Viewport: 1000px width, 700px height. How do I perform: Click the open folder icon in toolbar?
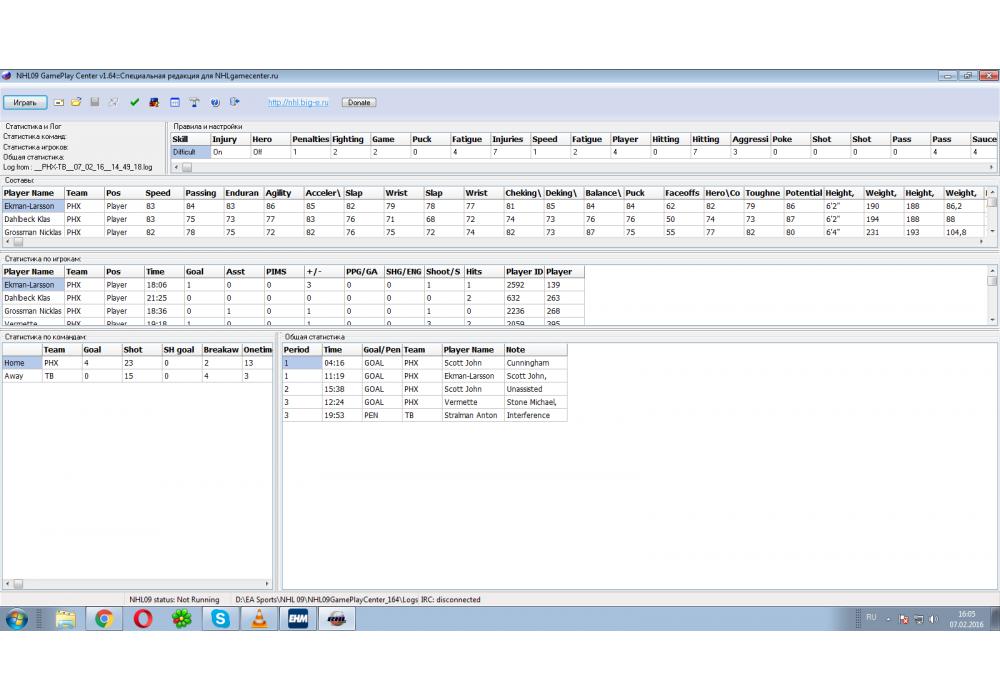pyautogui.click(x=76, y=102)
